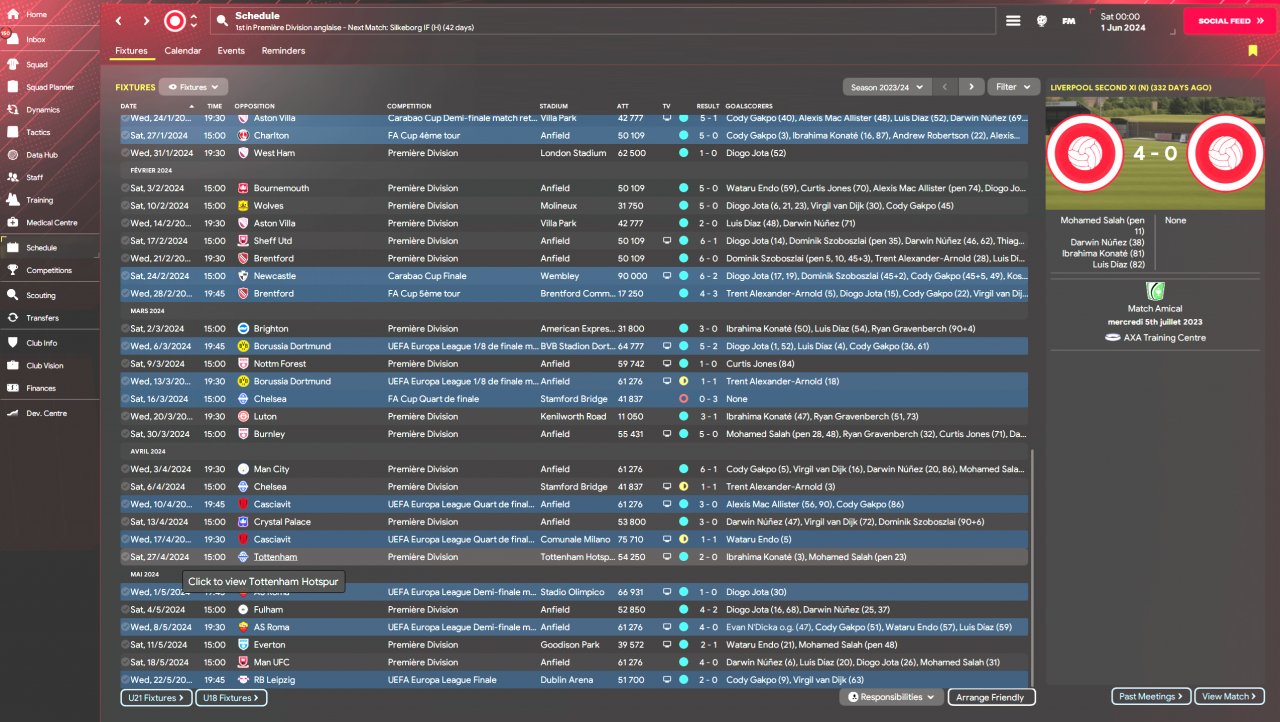Switch to the Fixtures tab

131,51
